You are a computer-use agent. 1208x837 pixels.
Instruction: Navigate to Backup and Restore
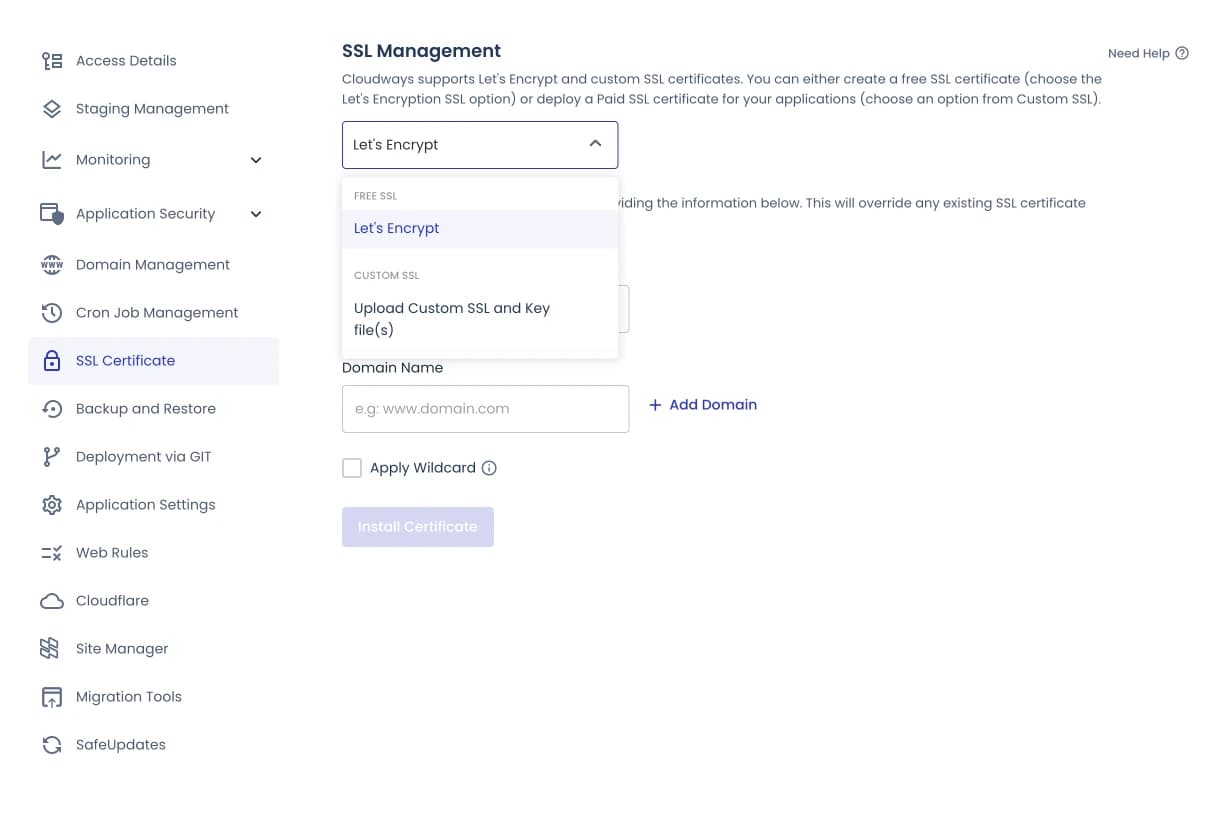[x=153, y=409]
